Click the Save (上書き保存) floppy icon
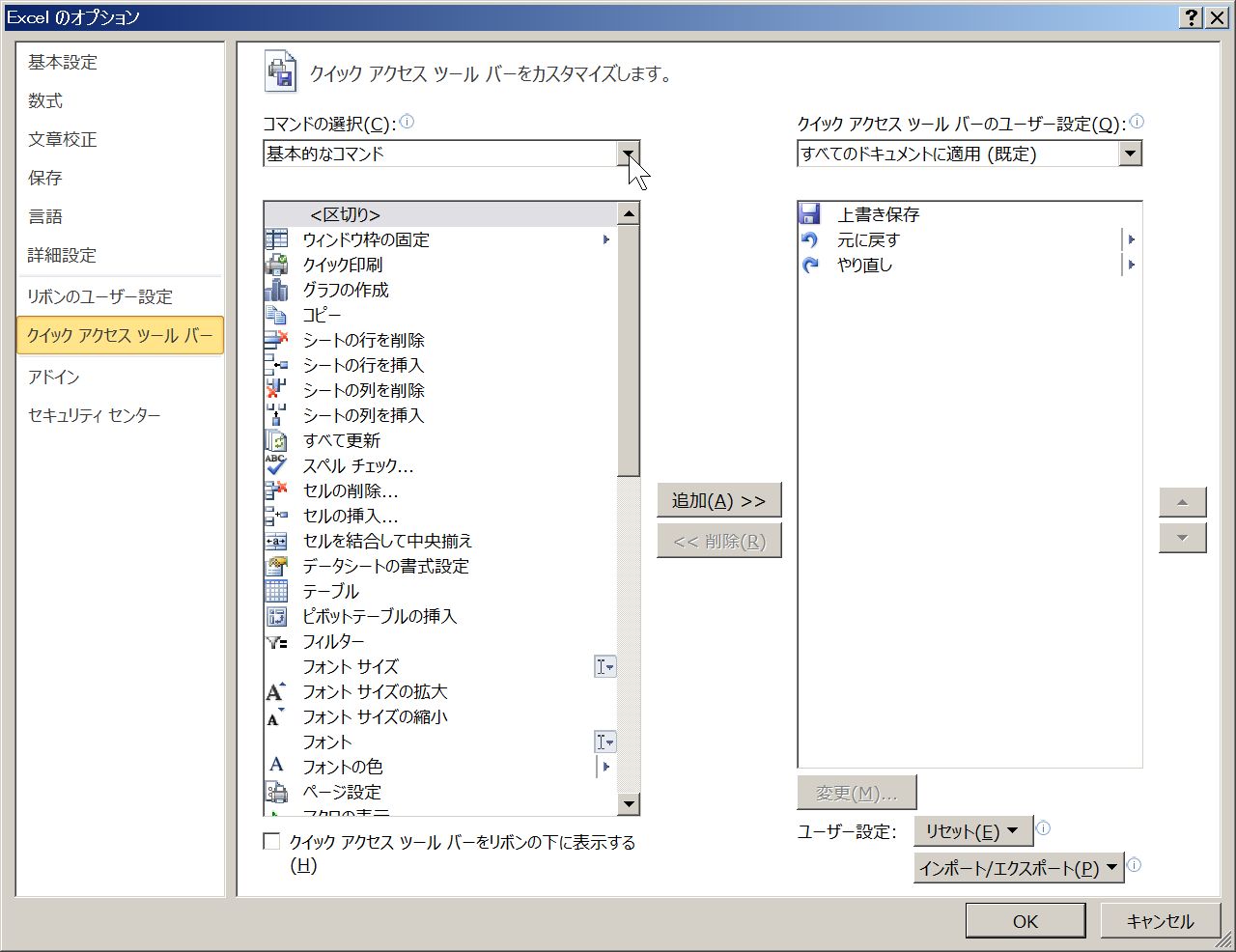This screenshot has width=1236, height=952. pyautogui.click(x=810, y=214)
